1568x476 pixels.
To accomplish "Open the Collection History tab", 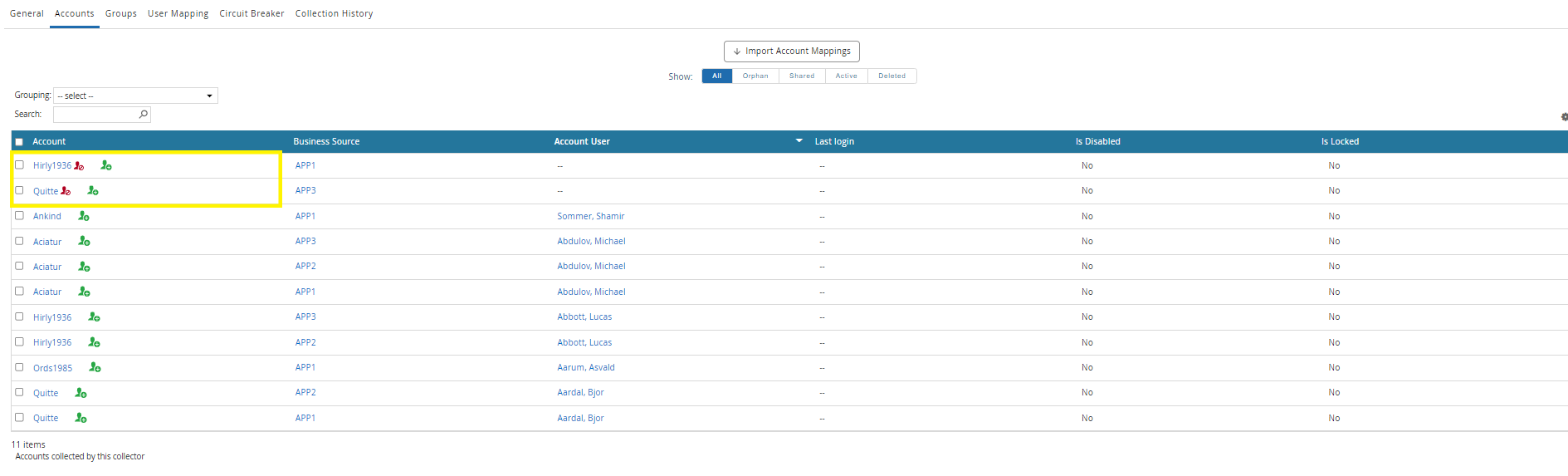I will (x=334, y=14).
